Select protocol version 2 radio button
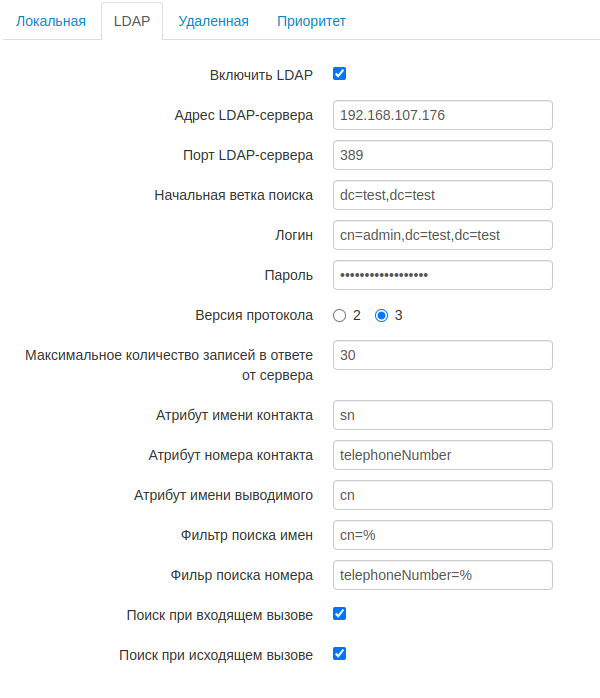600x698 pixels. click(x=339, y=315)
